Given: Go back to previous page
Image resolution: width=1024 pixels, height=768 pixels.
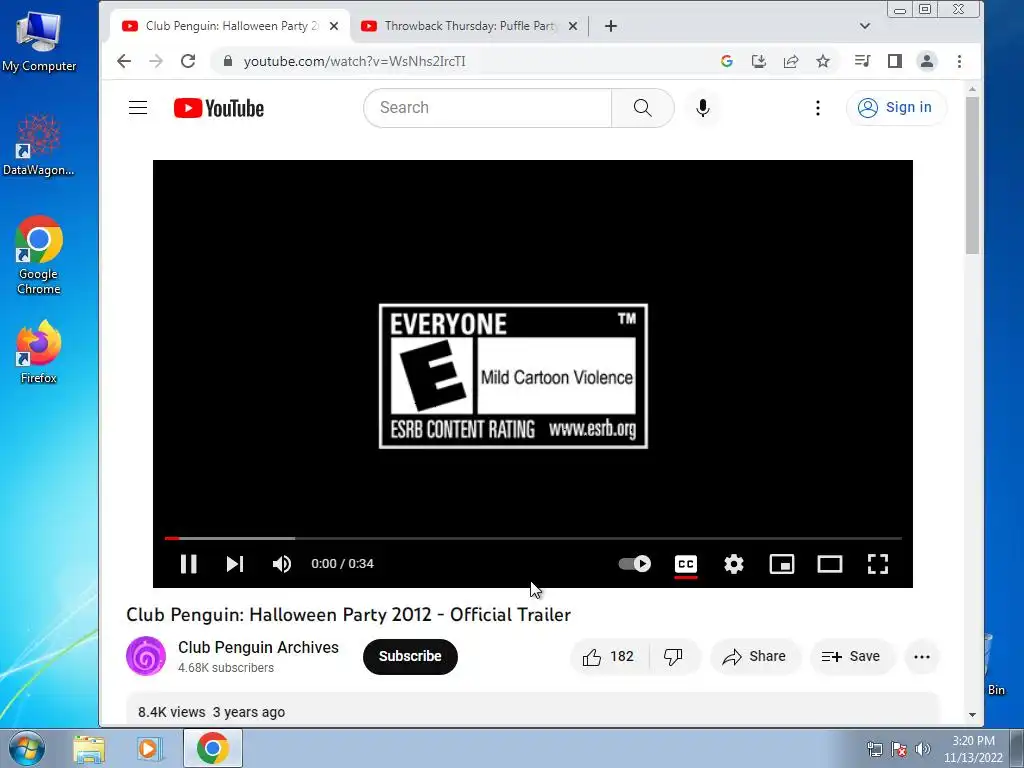Looking at the screenshot, I should point(123,61).
